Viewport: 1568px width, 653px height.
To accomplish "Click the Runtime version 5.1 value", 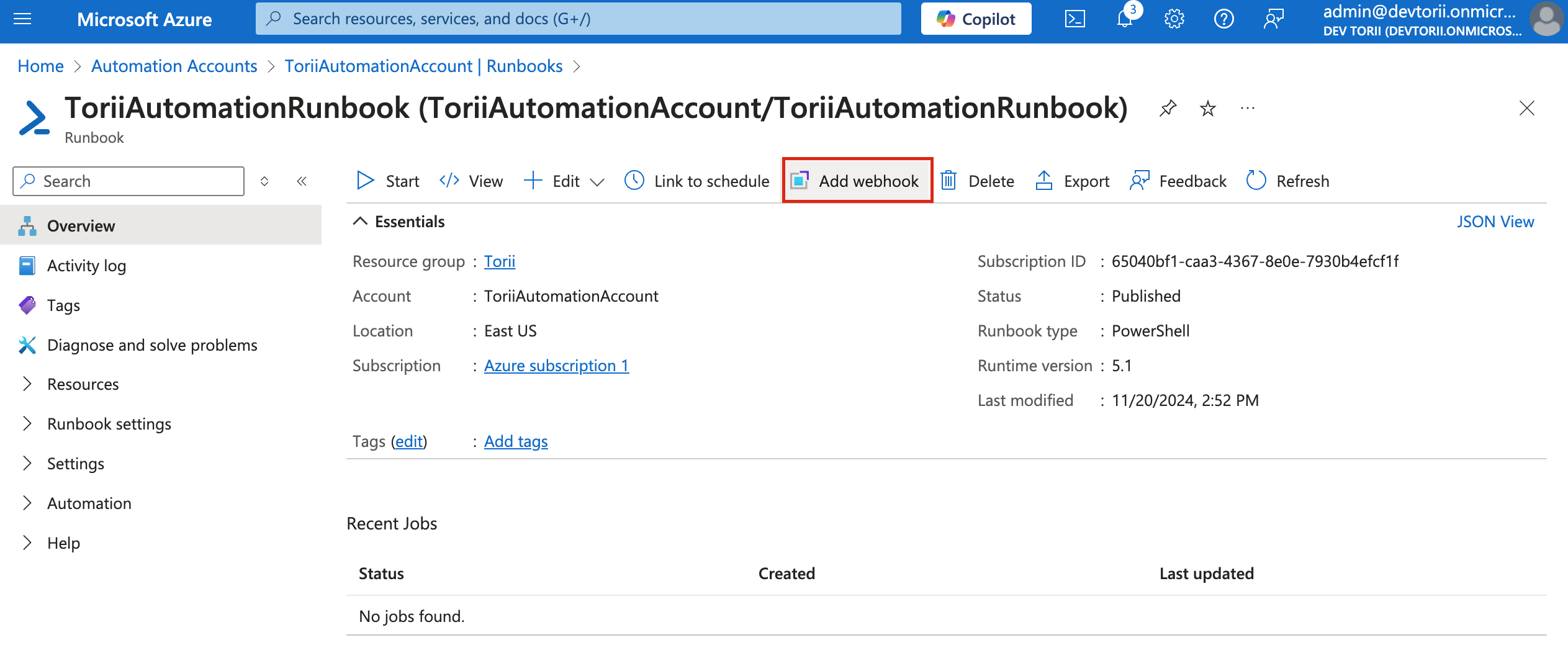I will click(1122, 366).
